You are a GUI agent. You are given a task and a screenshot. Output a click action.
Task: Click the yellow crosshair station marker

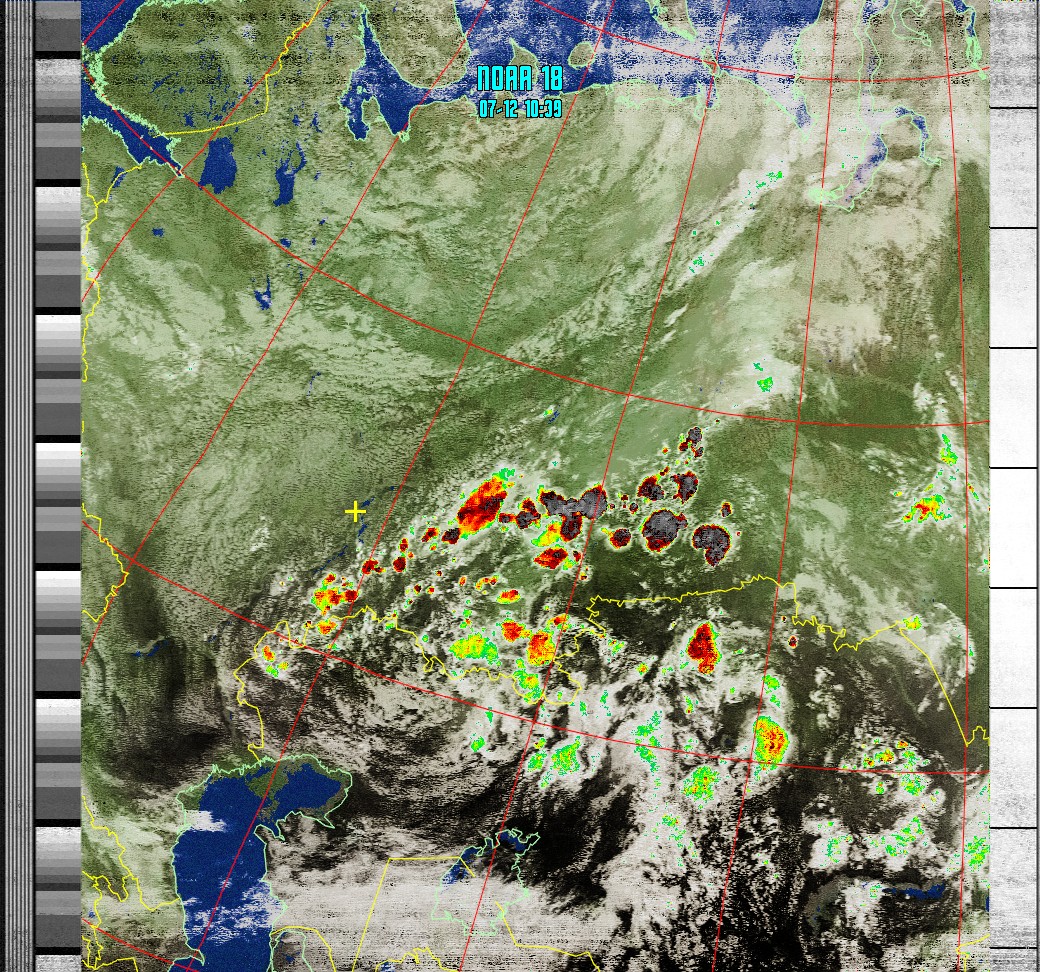[355, 512]
